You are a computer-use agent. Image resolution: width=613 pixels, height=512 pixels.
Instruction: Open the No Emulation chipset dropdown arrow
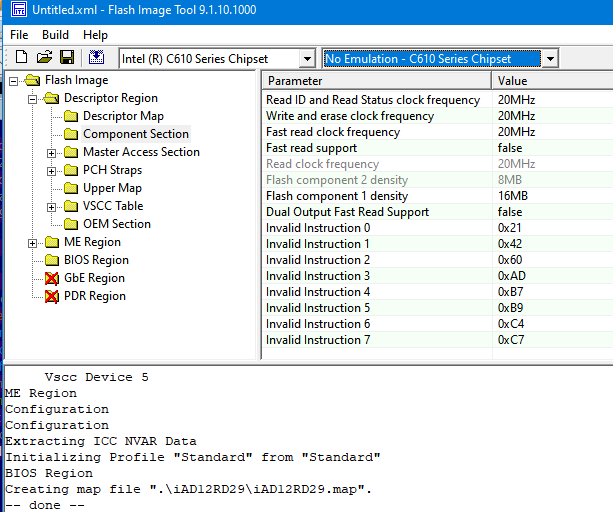[550, 59]
